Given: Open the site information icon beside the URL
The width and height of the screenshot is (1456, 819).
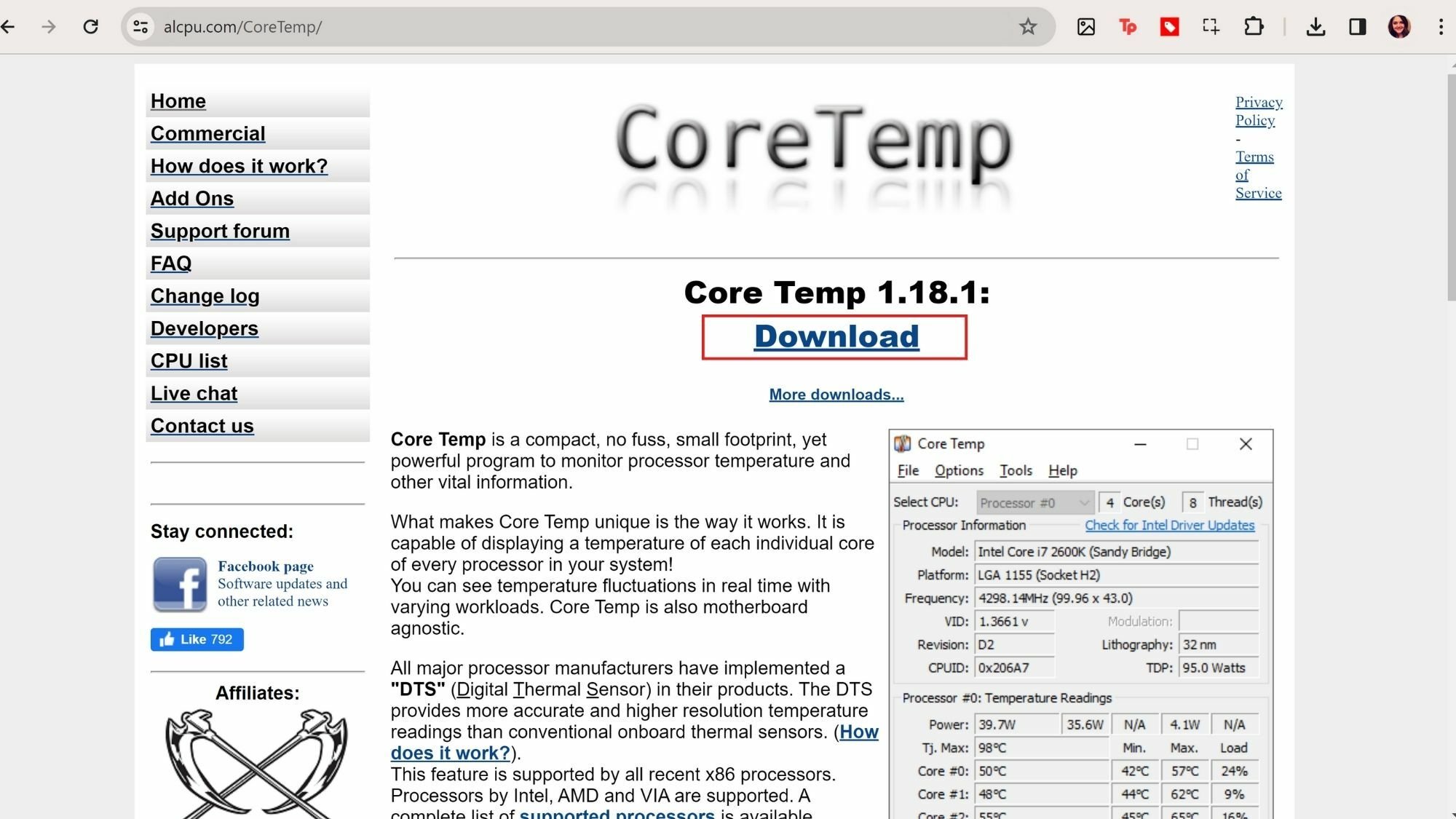Looking at the screenshot, I should tap(141, 27).
